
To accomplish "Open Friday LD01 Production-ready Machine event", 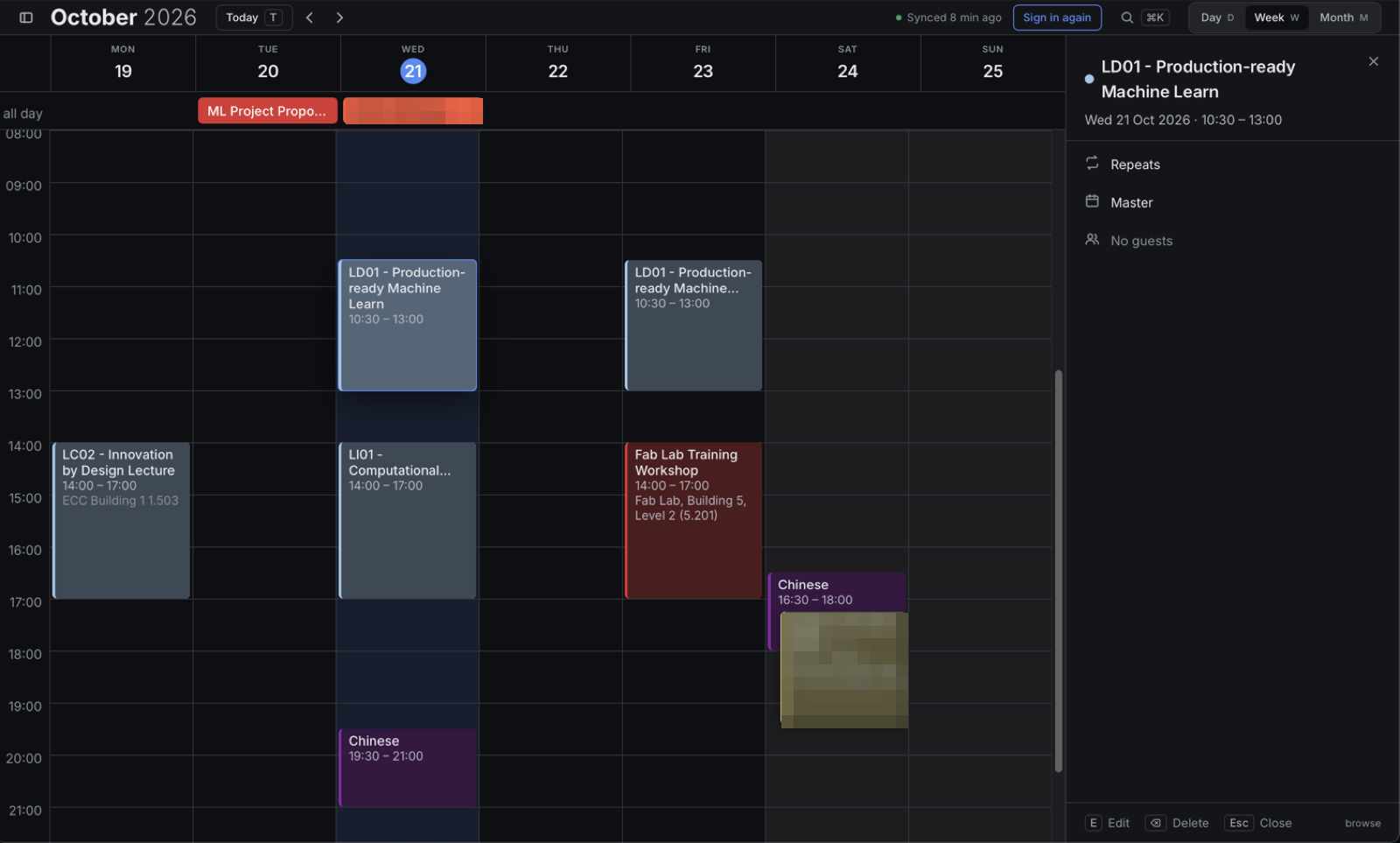I will pyautogui.click(x=693, y=325).
